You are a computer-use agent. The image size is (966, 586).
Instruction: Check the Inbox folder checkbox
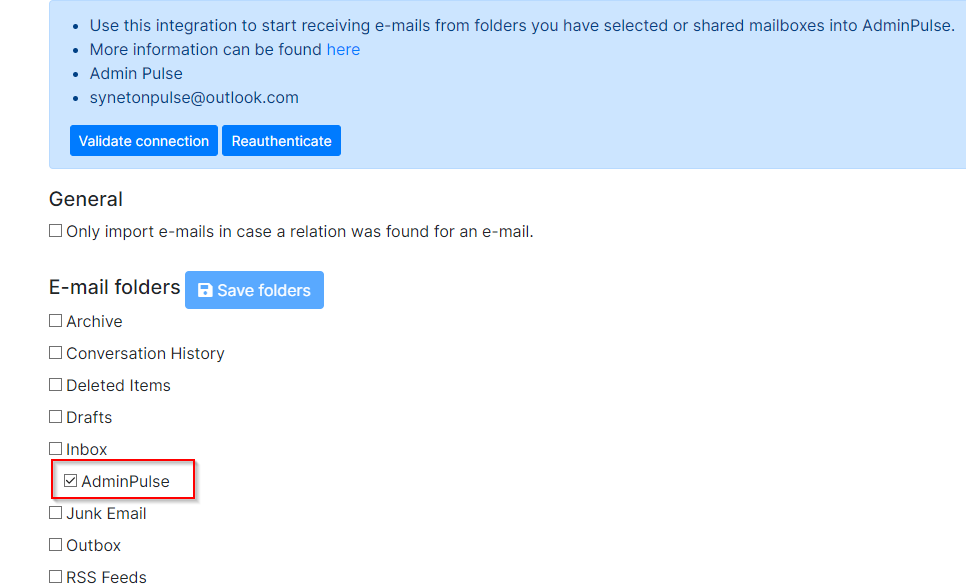56,450
